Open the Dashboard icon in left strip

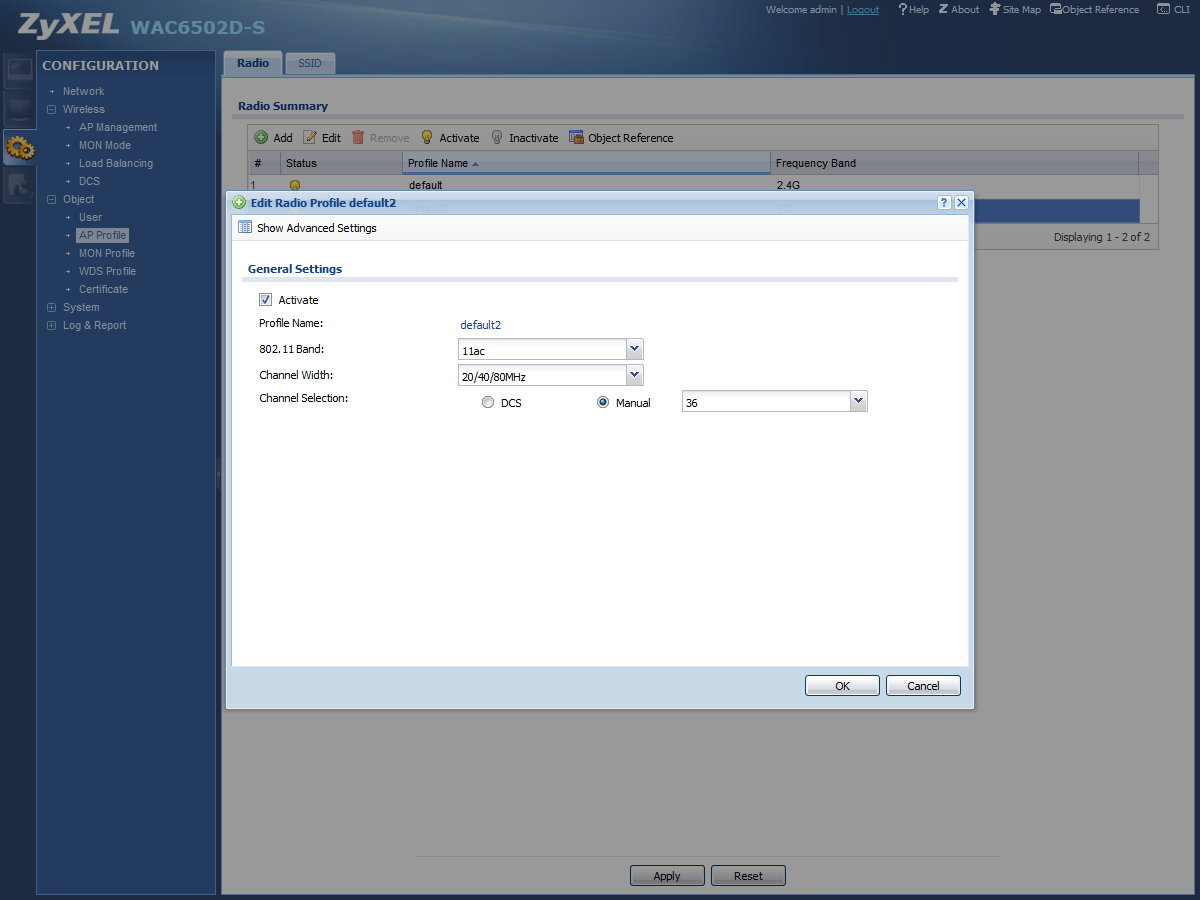point(19,71)
